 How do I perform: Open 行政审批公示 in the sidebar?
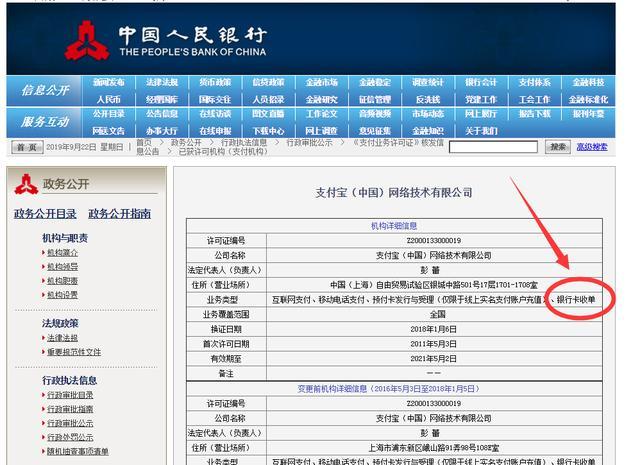69,423
